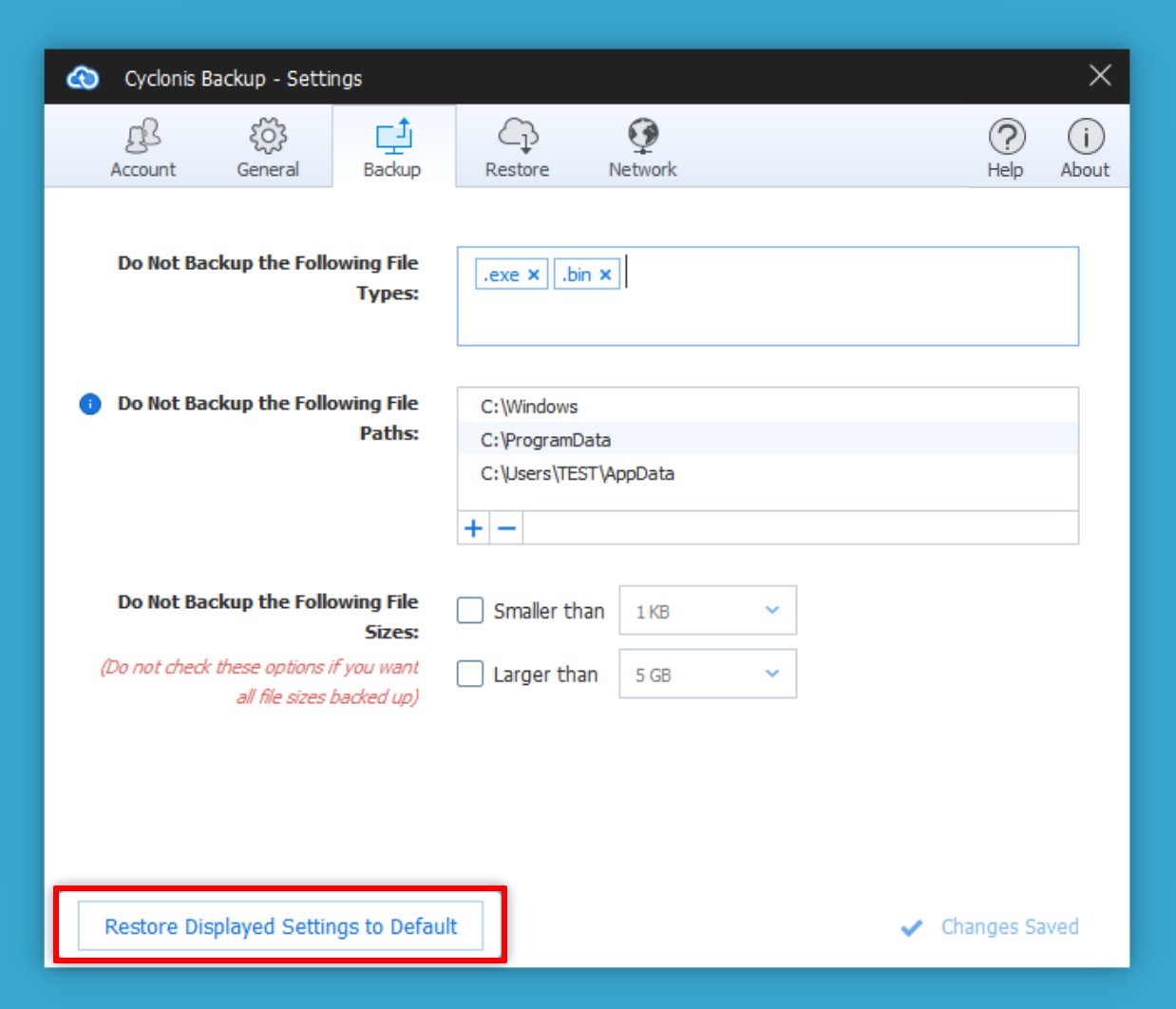Add a new excluded path with plus
The image size is (1176, 1009).
click(473, 528)
